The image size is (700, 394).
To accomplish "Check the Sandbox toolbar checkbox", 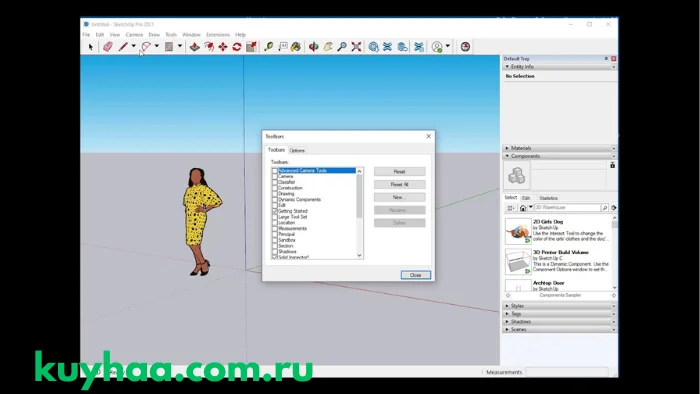I will pos(275,240).
